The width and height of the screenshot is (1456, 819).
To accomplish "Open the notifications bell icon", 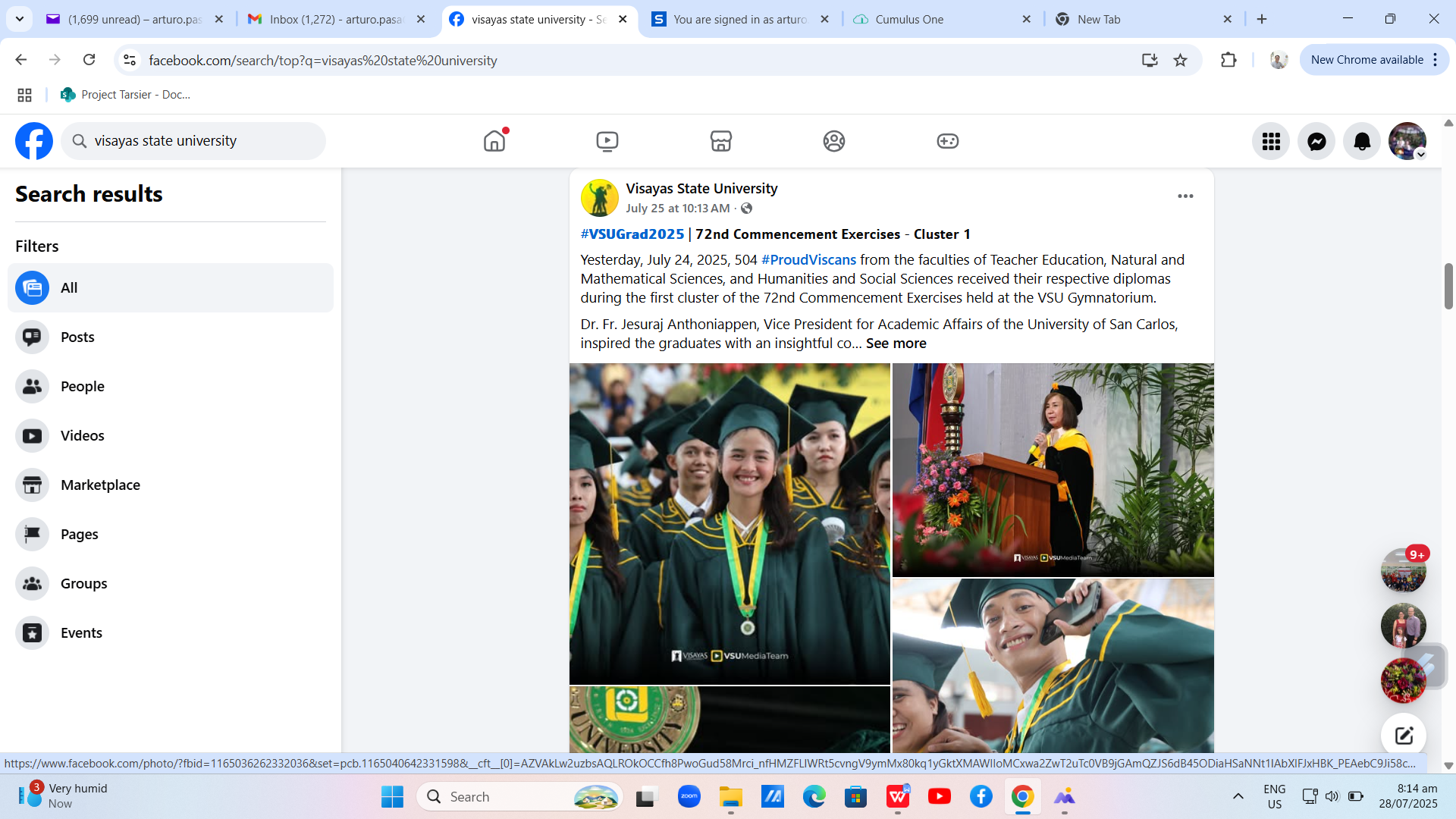I will (1362, 141).
